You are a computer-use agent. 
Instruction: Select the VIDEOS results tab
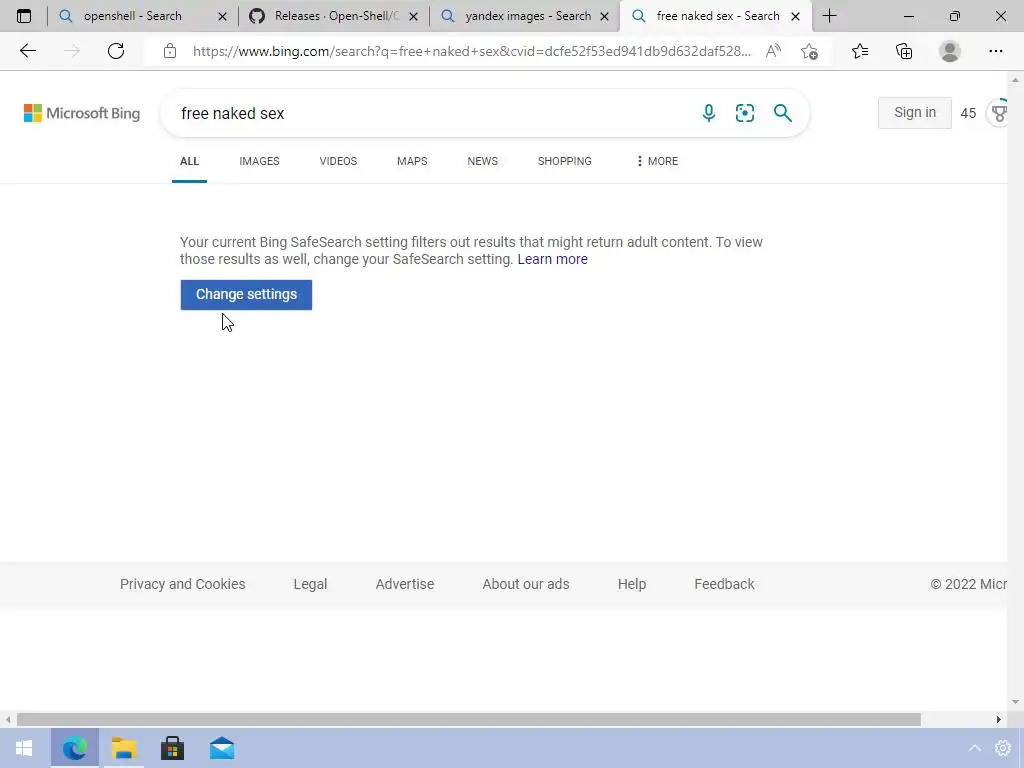coord(338,161)
